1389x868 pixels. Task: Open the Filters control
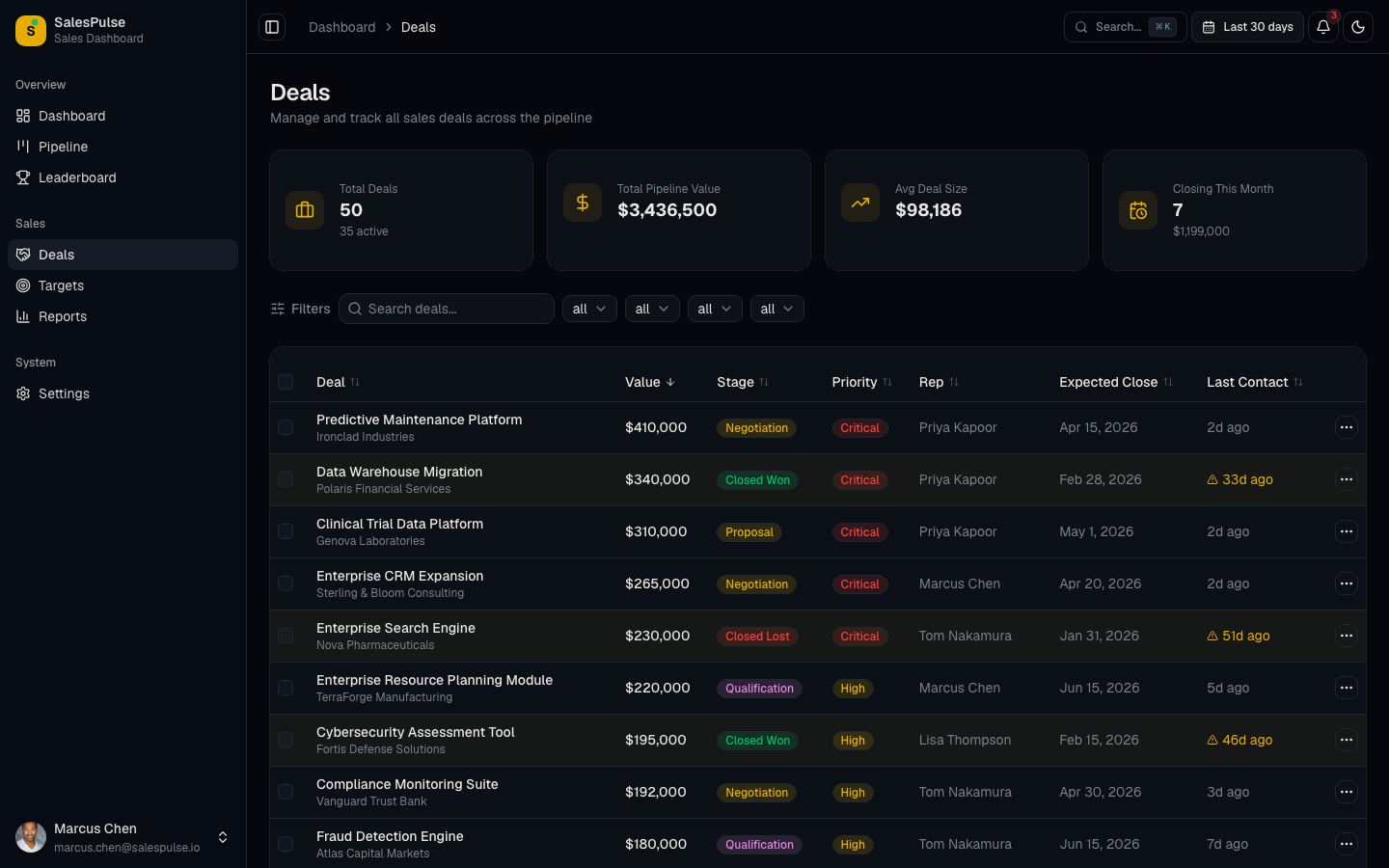[300, 309]
